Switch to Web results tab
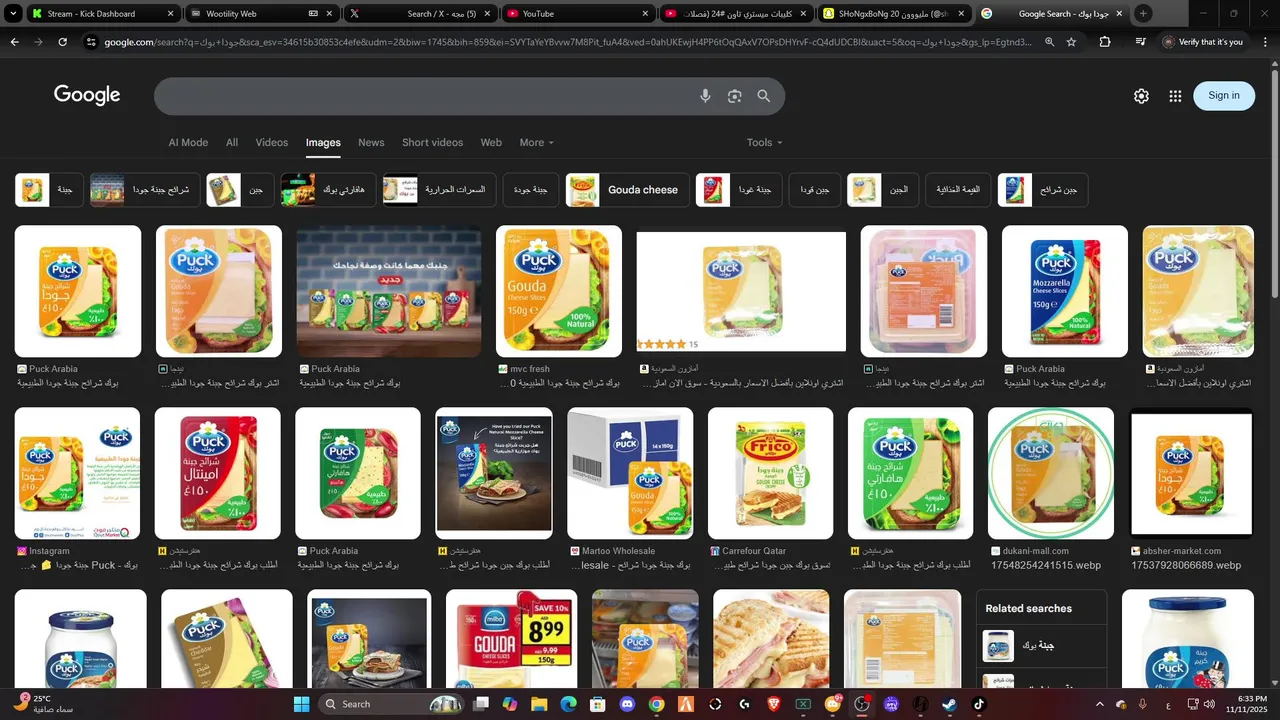The width and height of the screenshot is (1280, 720). (x=491, y=142)
